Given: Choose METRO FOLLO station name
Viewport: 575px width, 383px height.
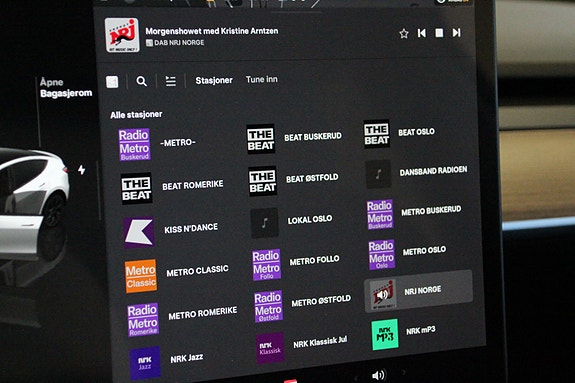Looking at the screenshot, I should coord(314,260).
